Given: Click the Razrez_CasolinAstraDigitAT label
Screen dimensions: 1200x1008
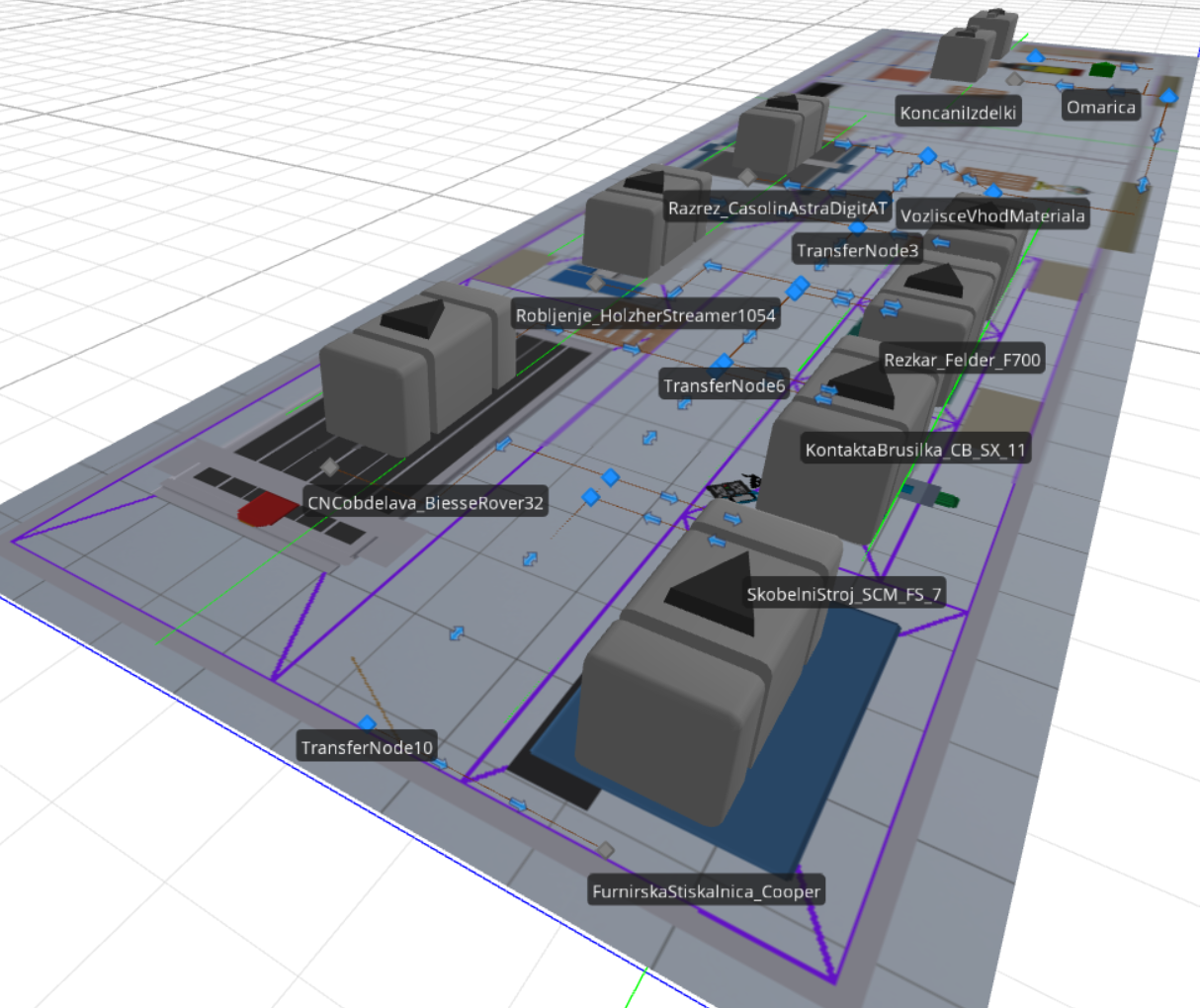Looking at the screenshot, I should [777, 209].
